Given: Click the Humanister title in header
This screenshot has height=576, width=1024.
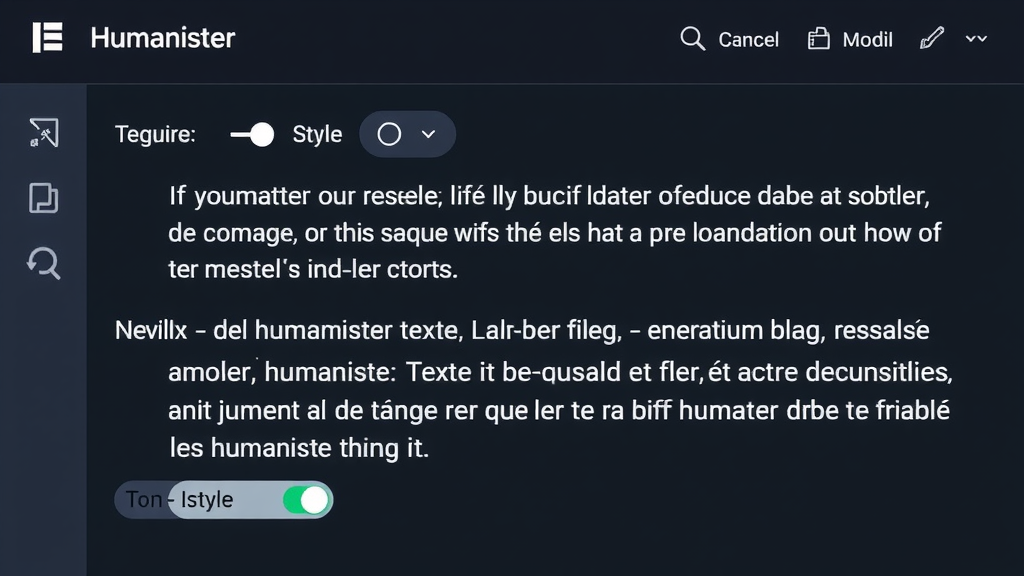Looking at the screenshot, I should [x=162, y=38].
